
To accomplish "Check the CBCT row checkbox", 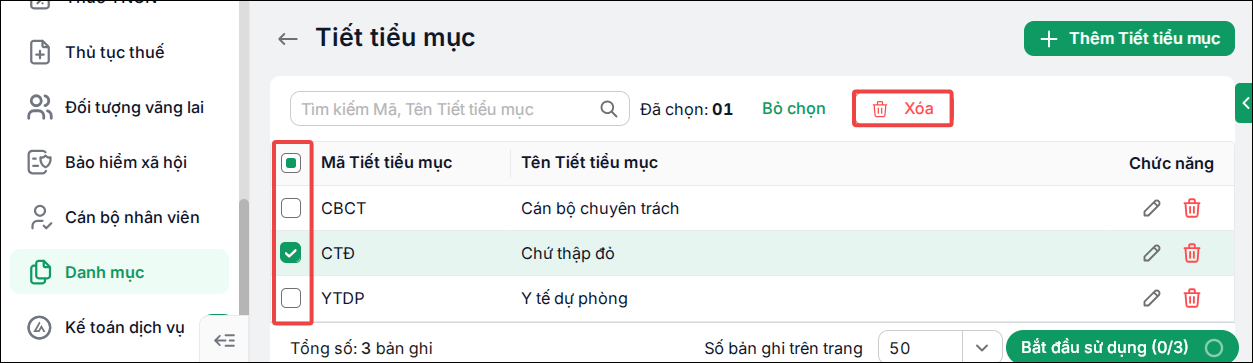I will tap(291, 208).
